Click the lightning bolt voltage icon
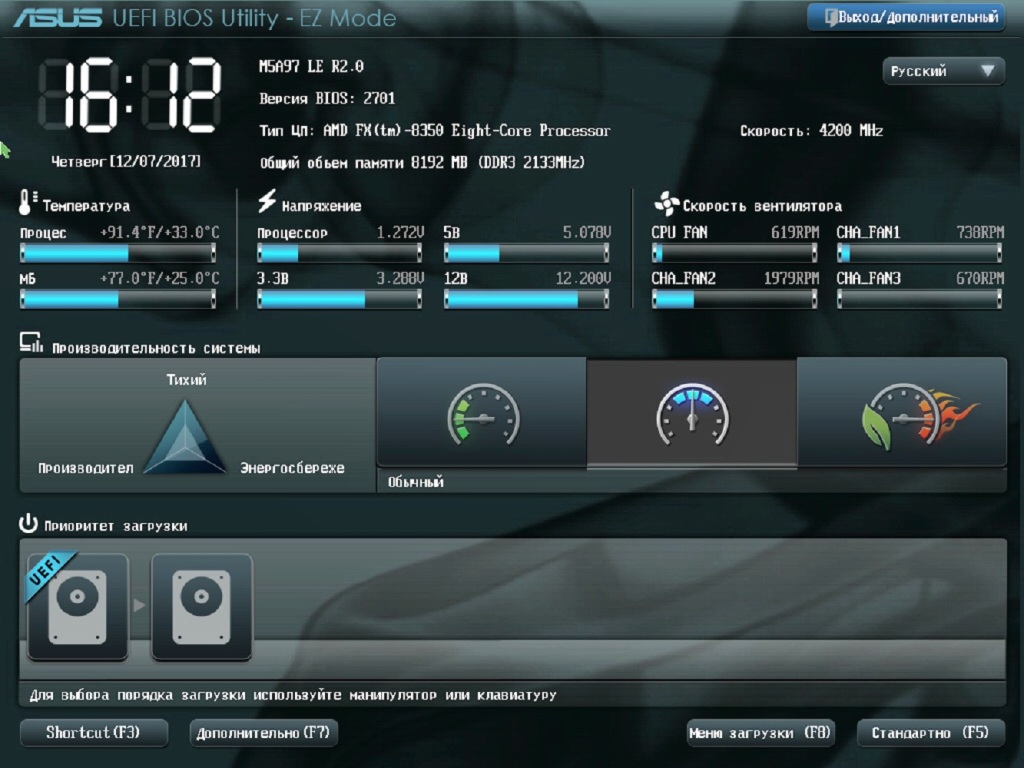This screenshot has height=768, width=1024. [266, 201]
